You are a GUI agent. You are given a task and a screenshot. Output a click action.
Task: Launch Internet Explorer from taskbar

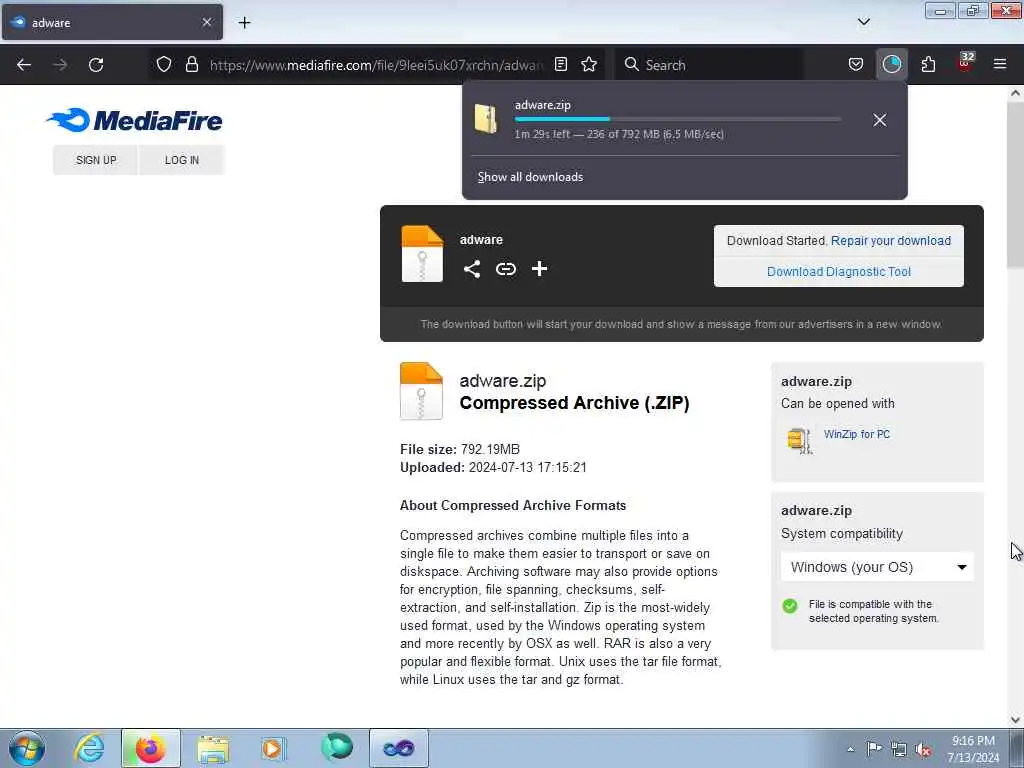coord(89,748)
